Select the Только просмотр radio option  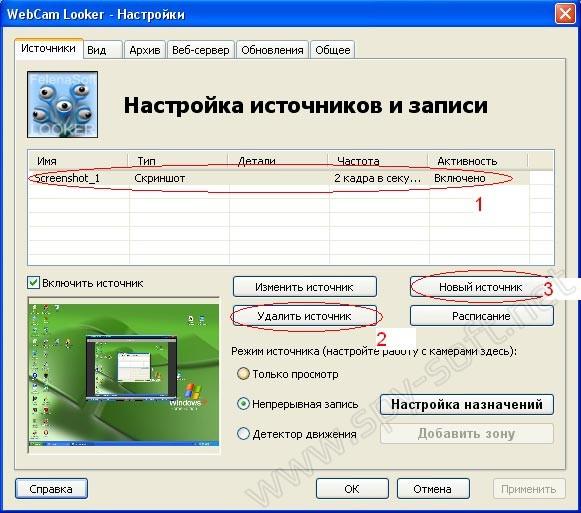[x=243, y=374]
